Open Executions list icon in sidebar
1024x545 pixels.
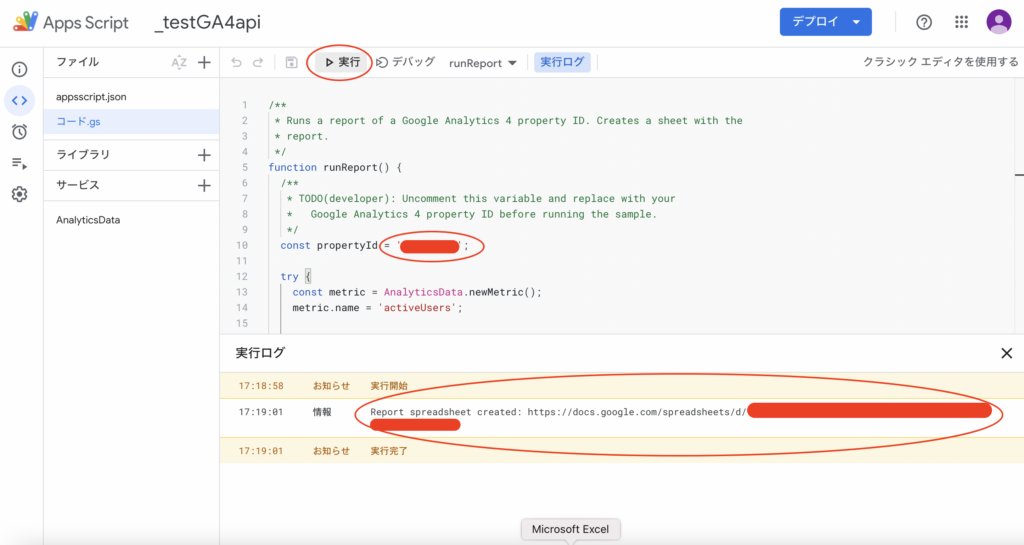click(19, 163)
